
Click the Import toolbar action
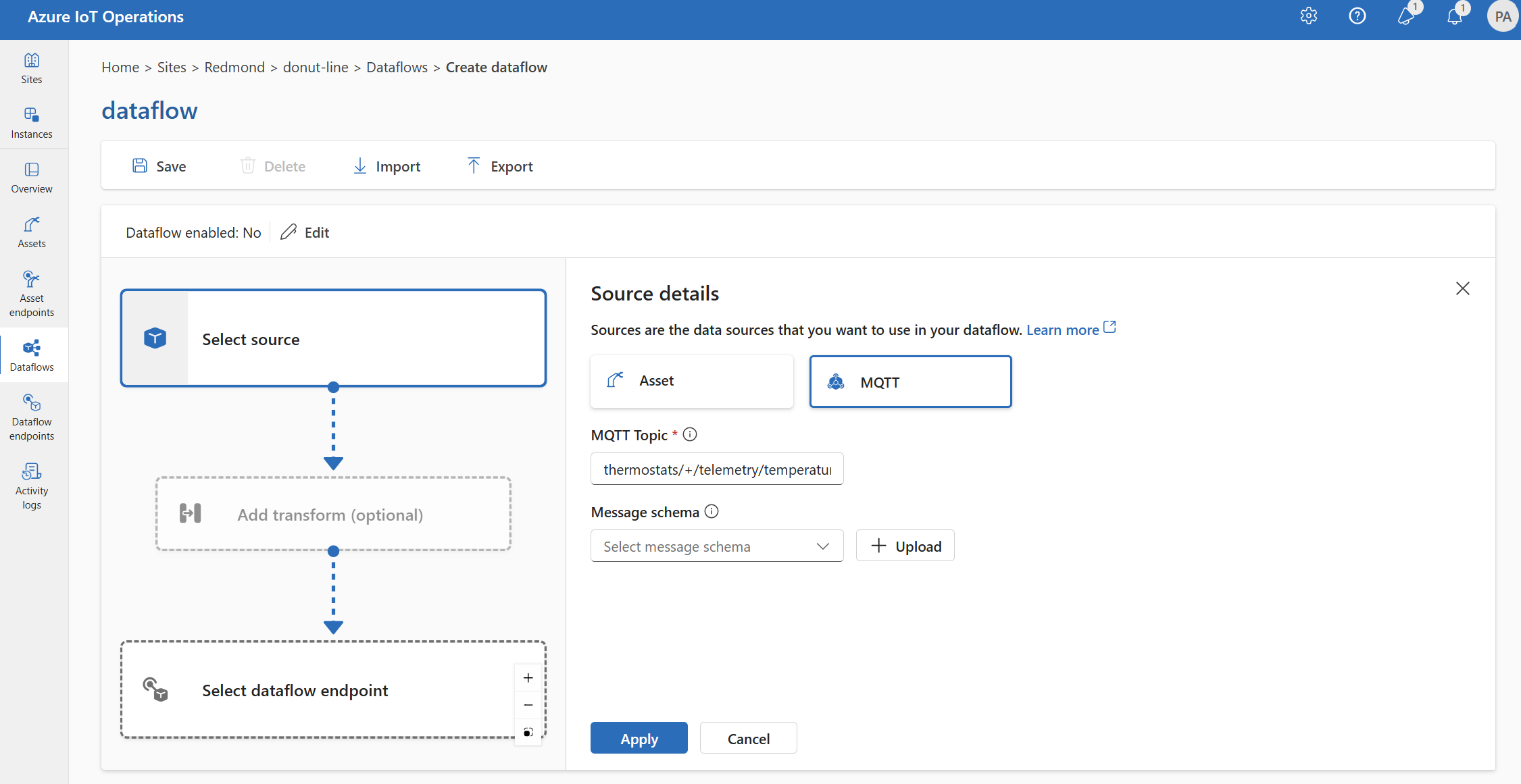coord(386,166)
